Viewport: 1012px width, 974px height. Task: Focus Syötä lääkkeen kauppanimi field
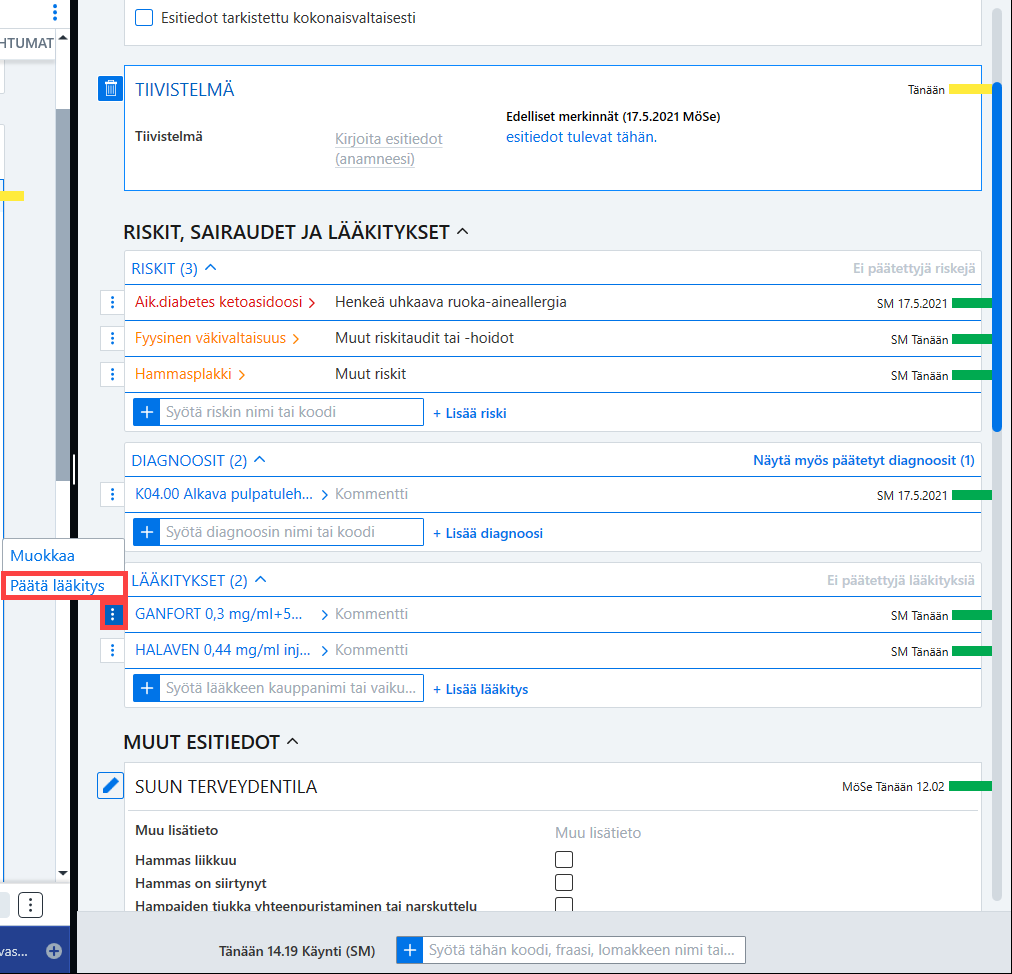point(291,688)
